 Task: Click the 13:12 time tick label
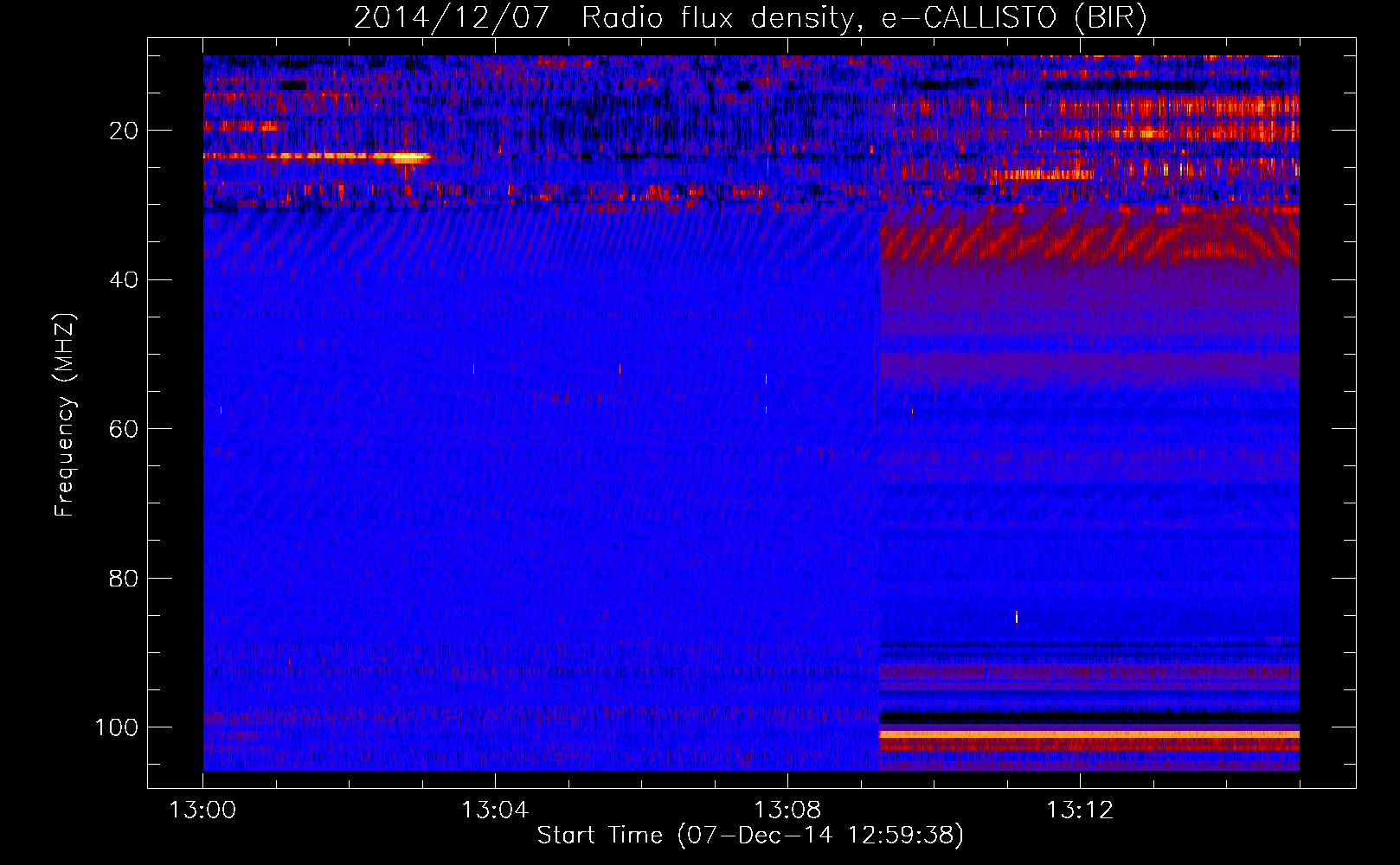point(1080,811)
